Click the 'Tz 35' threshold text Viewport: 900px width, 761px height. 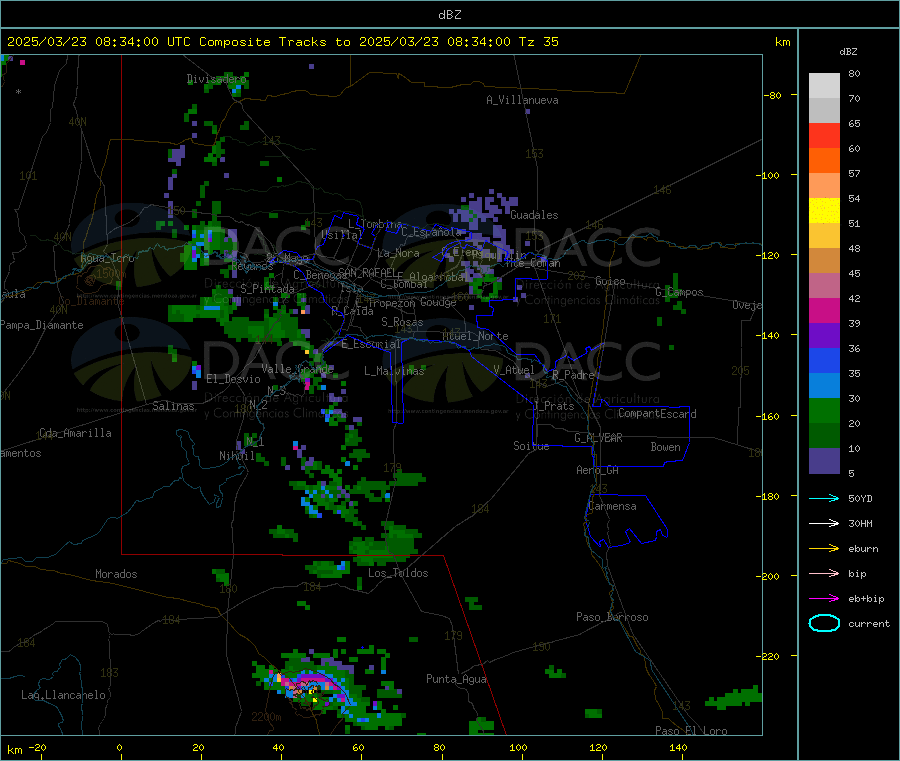point(539,42)
